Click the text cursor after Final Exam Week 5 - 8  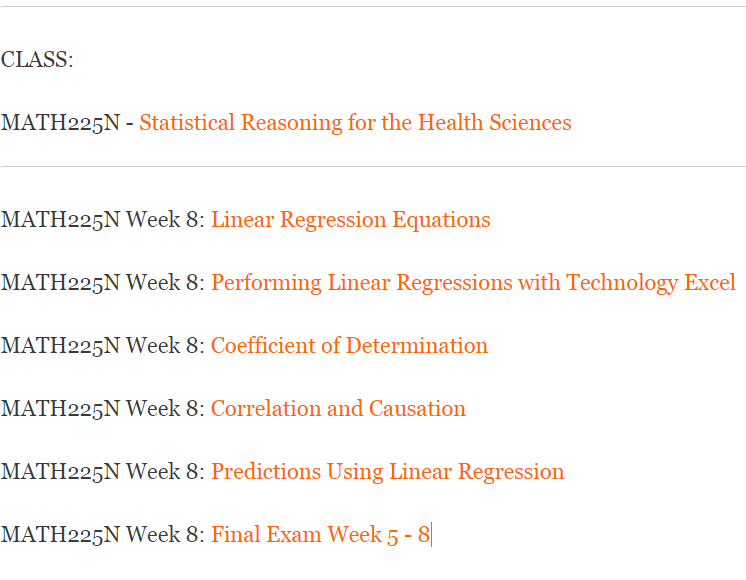[431, 535]
